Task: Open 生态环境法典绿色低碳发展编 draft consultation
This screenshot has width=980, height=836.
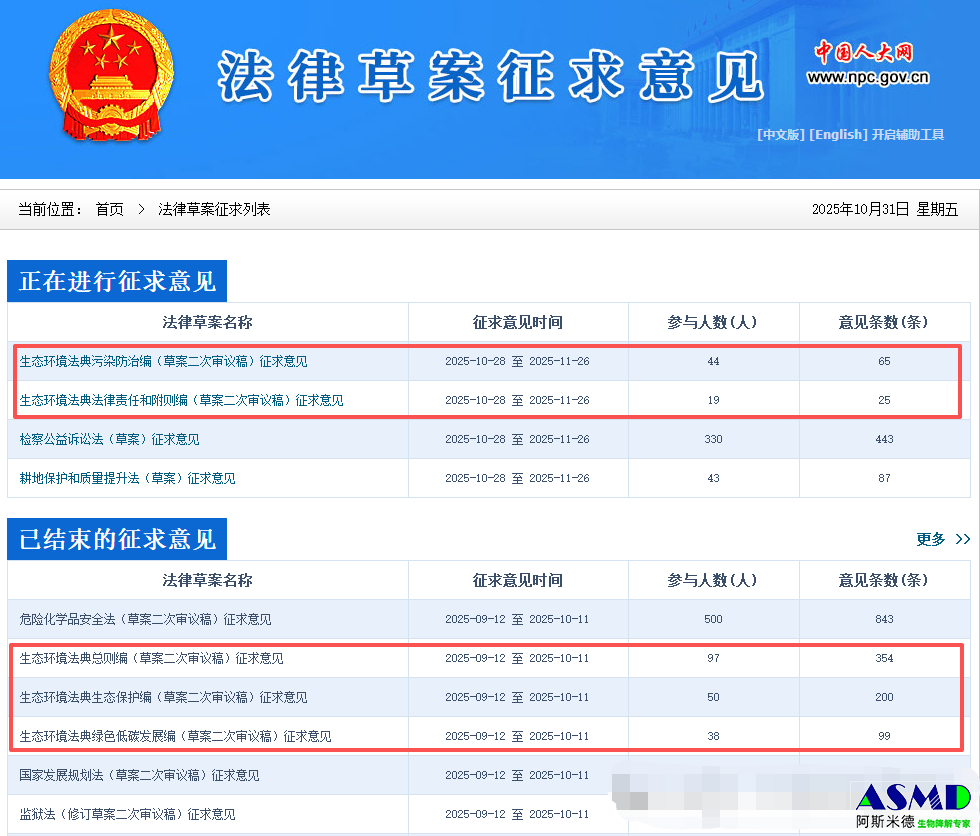Action: pos(176,736)
